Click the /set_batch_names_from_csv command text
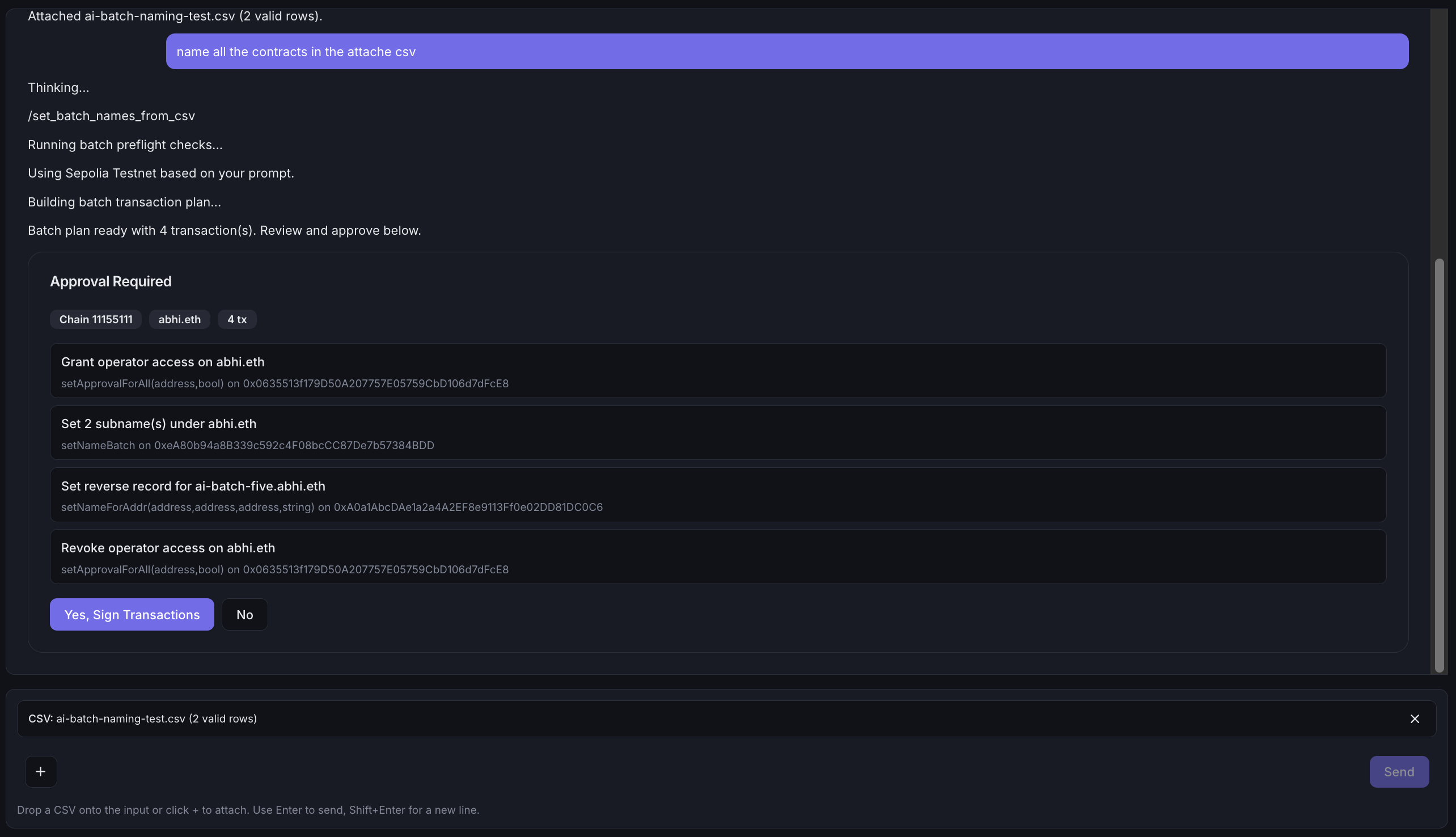 [x=112, y=116]
